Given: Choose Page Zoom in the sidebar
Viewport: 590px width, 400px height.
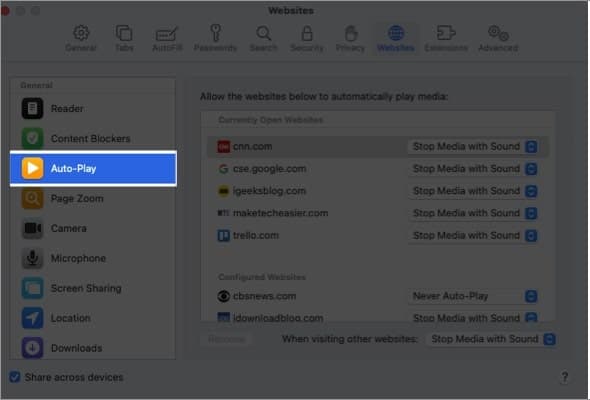Looking at the screenshot, I should [93, 198].
